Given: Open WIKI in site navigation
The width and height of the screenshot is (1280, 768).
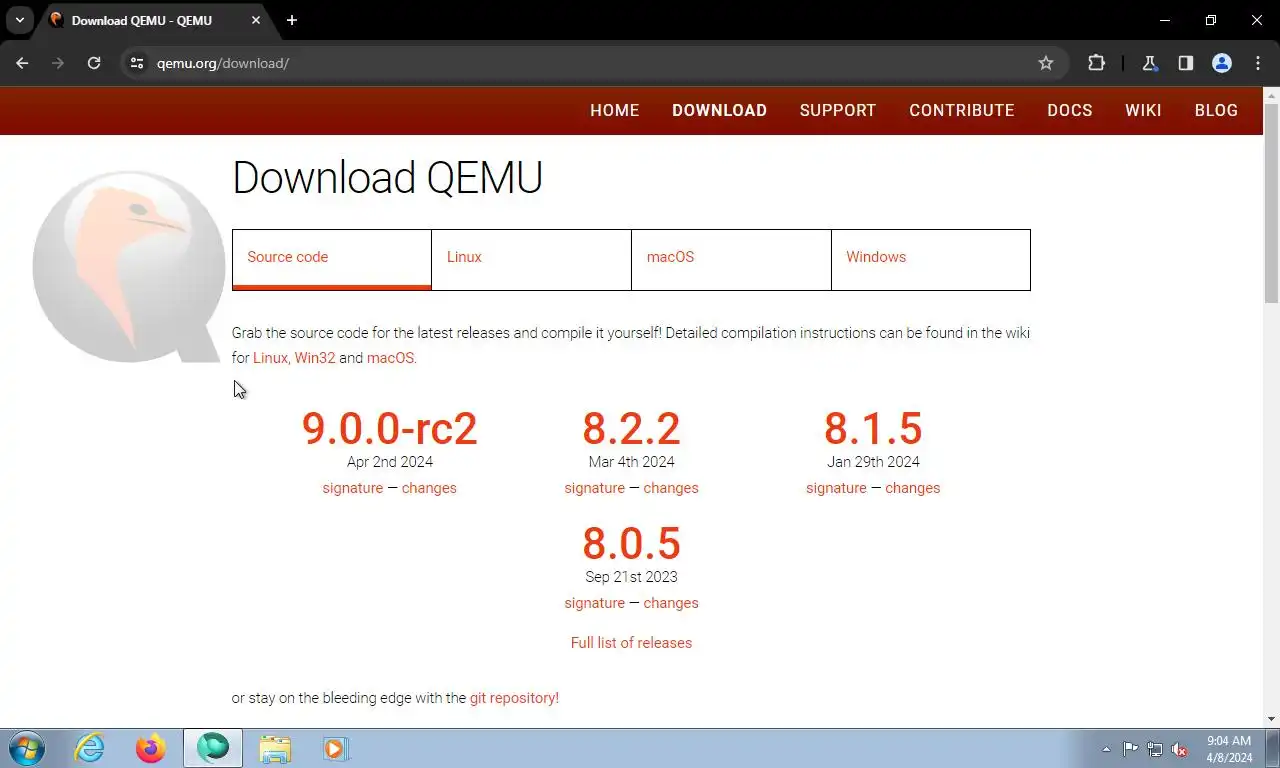Looking at the screenshot, I should pyautogui.click(x=1143, y=111).
